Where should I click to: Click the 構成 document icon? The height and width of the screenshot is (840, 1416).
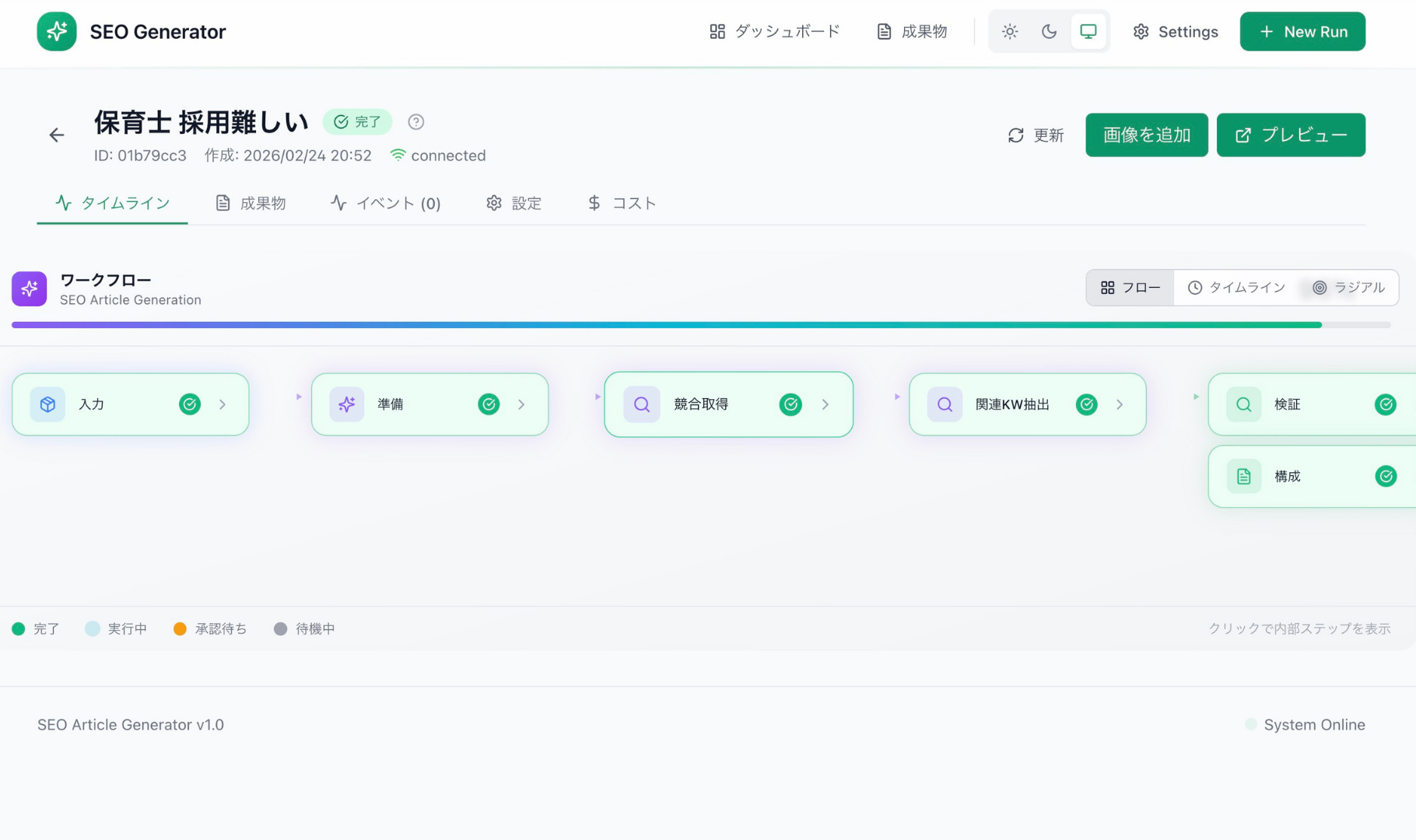(1243, 477)
